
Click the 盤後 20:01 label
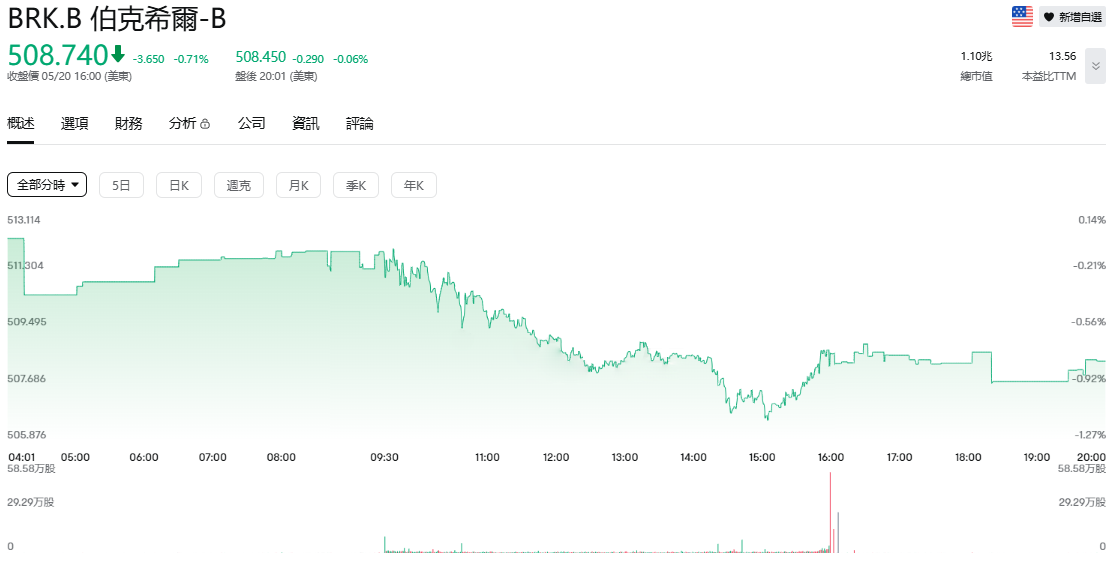click(276, 77)
